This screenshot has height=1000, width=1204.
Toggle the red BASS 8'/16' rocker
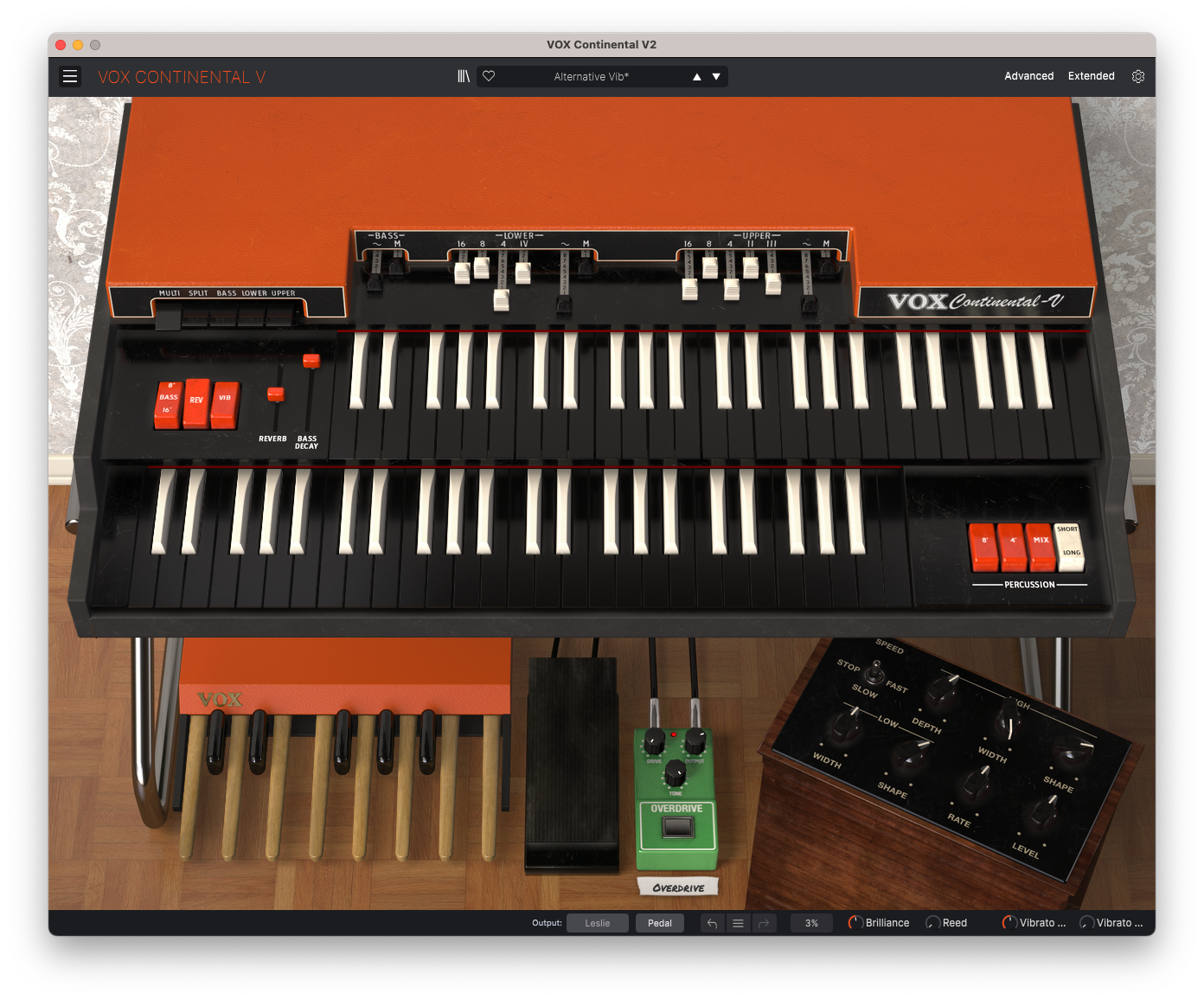168,405
